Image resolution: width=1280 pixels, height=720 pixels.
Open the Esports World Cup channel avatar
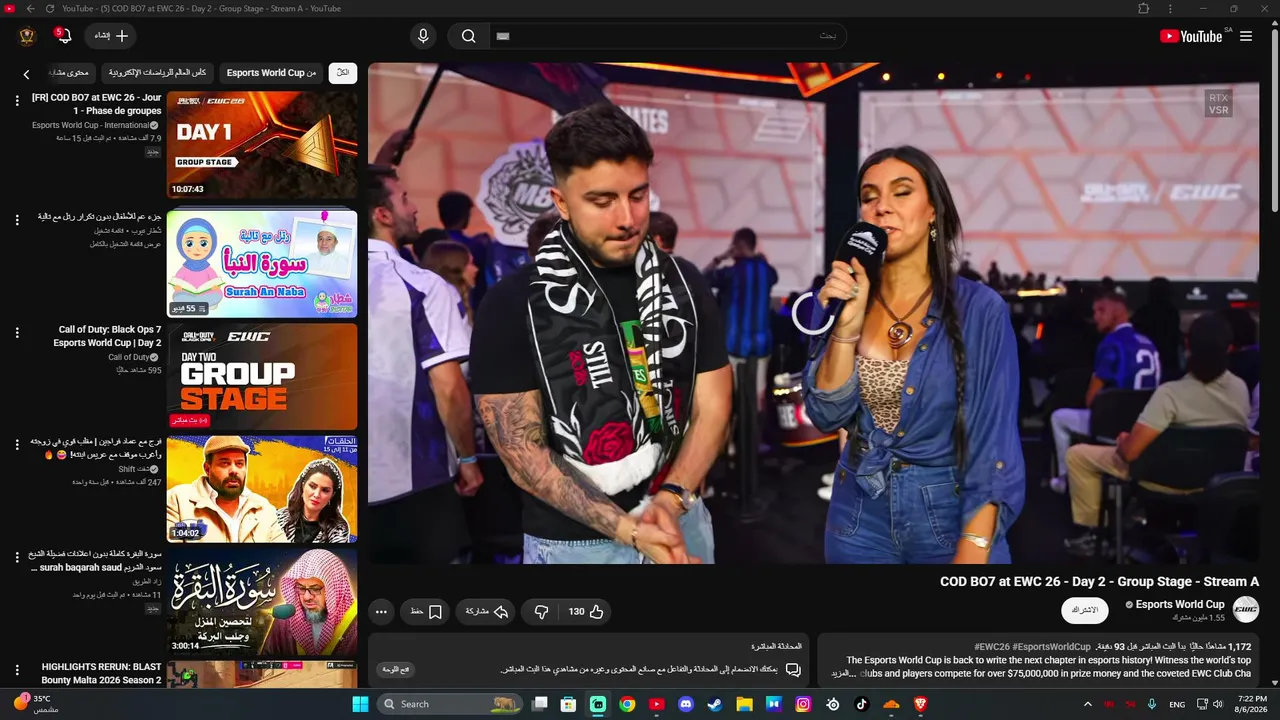pyautogui.click(x=1246, y=609)
